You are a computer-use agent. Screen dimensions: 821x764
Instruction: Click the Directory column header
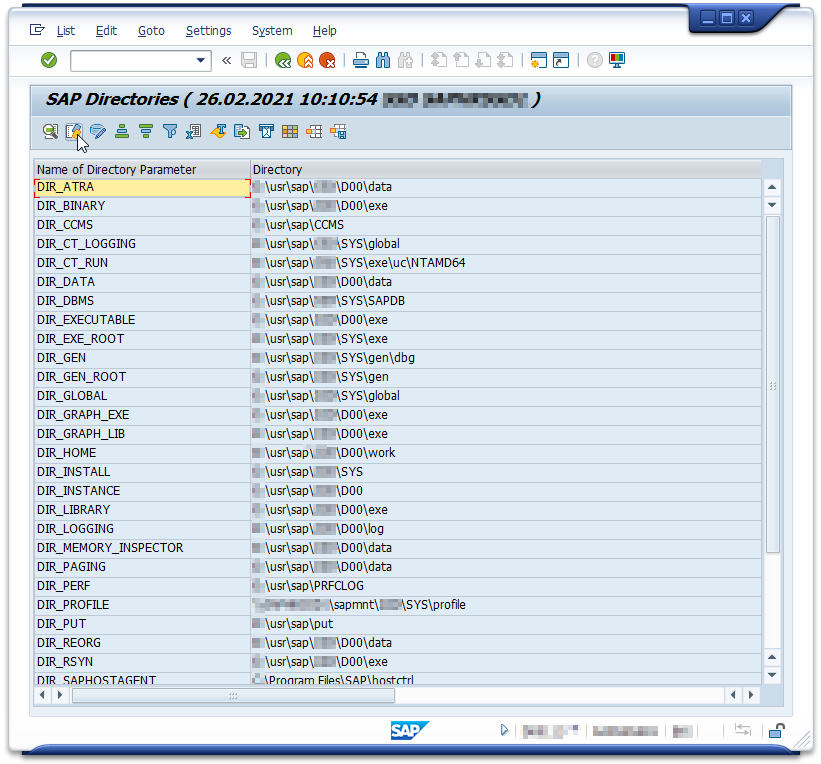(x=506, y=169)
